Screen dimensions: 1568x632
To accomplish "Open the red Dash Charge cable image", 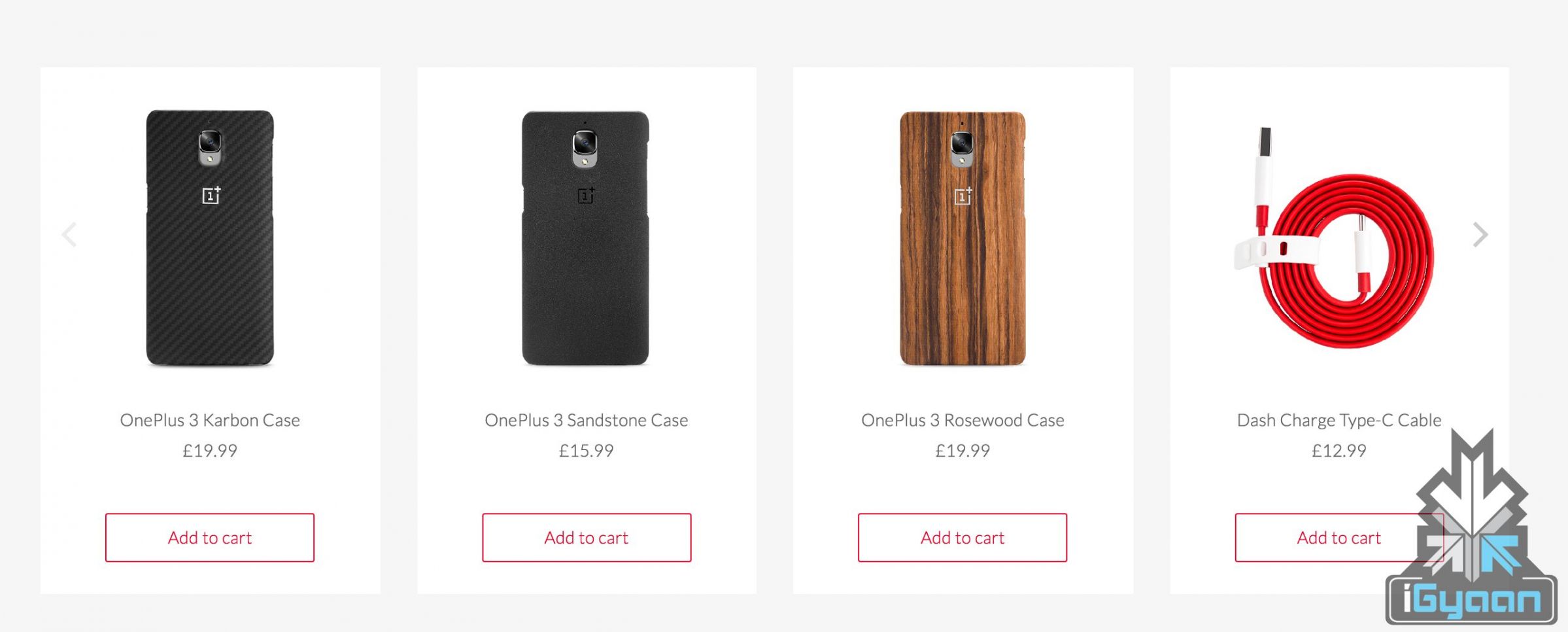I will click(x=1334, y=237).
